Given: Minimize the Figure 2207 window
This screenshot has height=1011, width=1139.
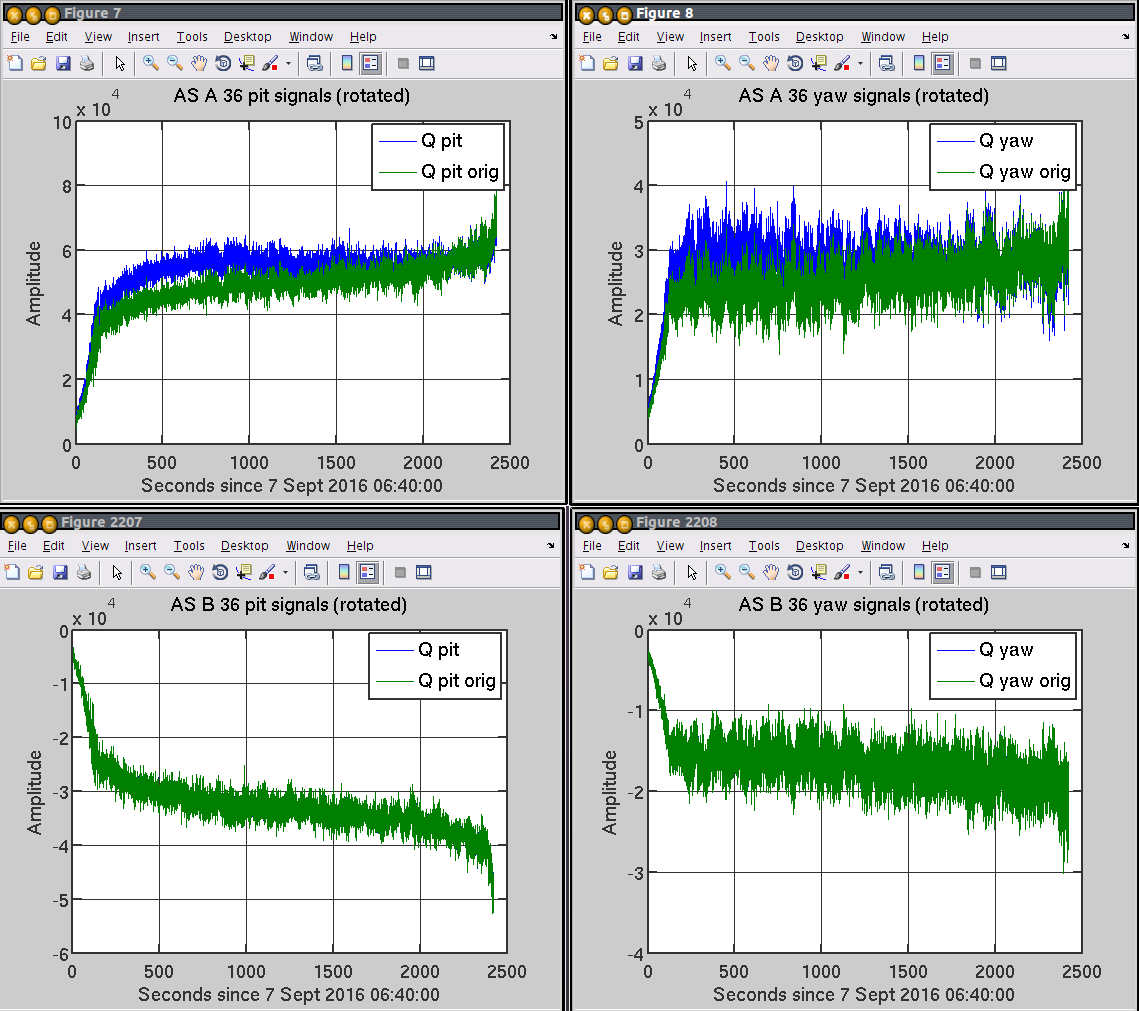Looking at the screenshot, I should pos(31,523).
